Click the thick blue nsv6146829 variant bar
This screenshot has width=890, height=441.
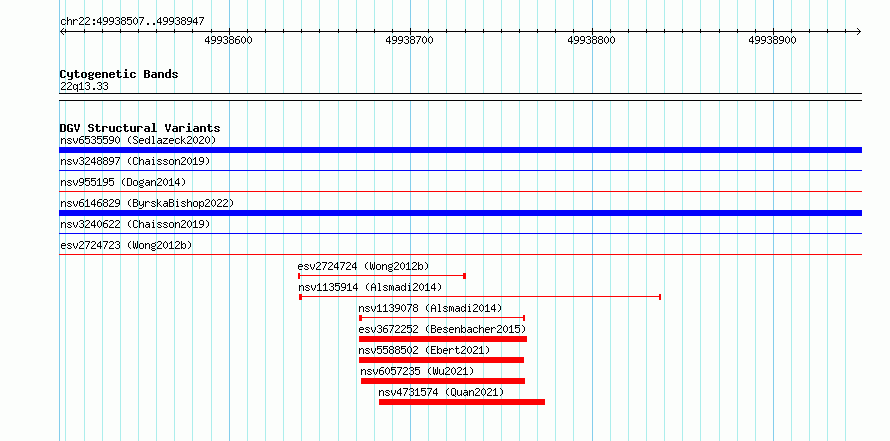tap(460, 213)
